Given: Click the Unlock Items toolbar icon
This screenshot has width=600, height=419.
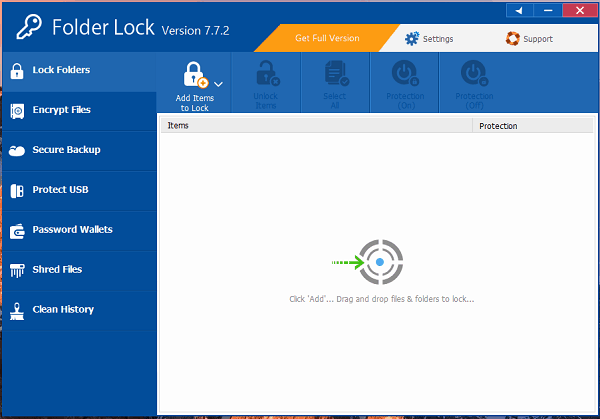Looking at the screenshot, I should 268,73.
